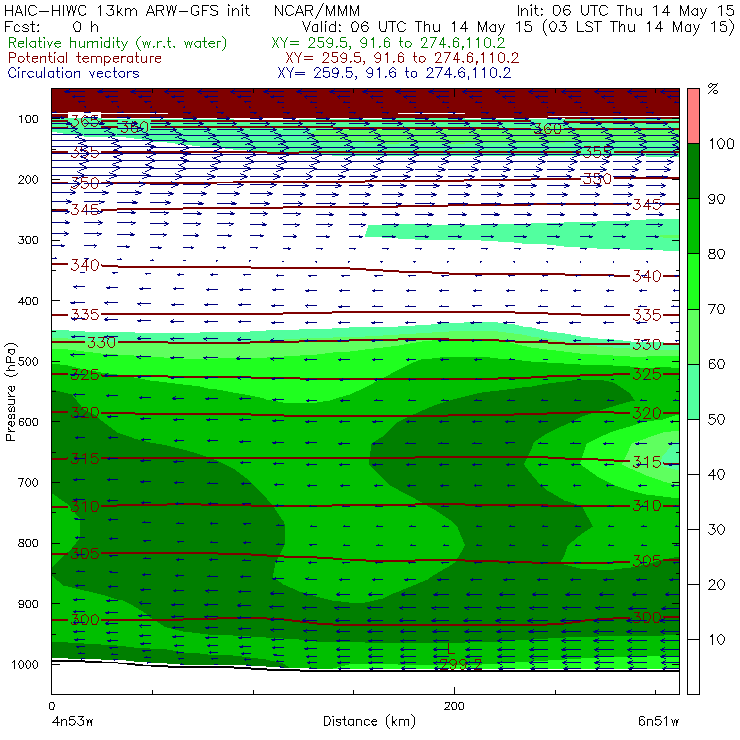Screen dimensions: 740x740
Task: Click the pink colorbar segment above 100
Action: click(693, 116)
